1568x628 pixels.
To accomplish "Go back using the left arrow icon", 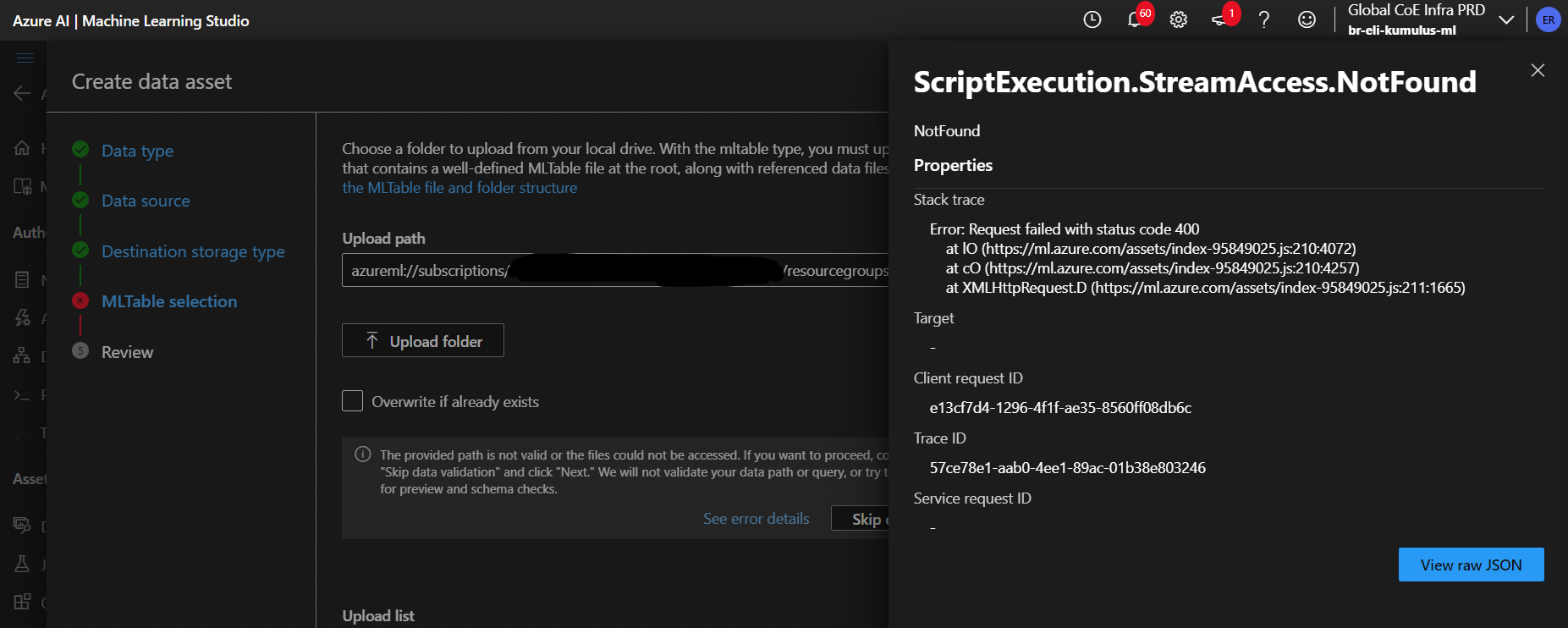I will pyautogui.click(x=22, y=93).
